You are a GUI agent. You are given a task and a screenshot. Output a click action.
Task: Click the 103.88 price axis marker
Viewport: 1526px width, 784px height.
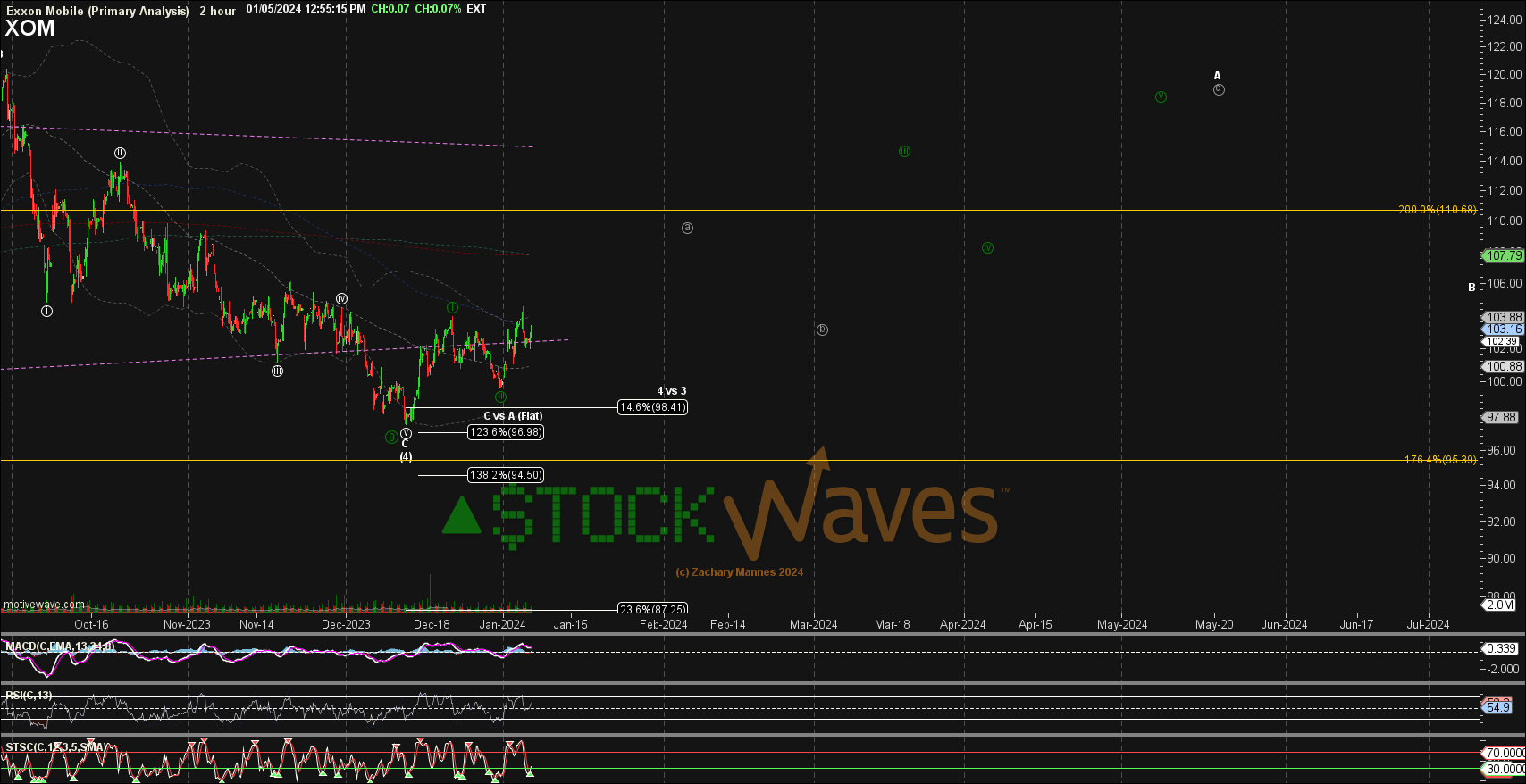[x=1504, y=317]
